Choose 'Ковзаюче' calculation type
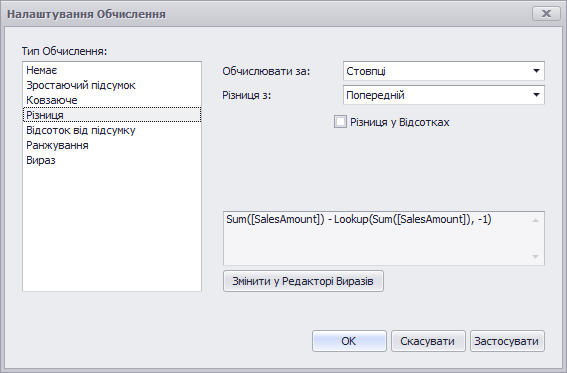The image size is (567, 373). (112, 100)
